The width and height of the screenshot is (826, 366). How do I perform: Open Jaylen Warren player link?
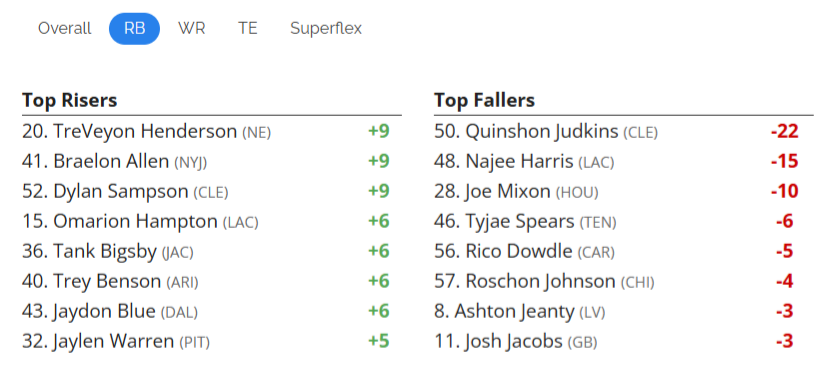pos(113,342)
